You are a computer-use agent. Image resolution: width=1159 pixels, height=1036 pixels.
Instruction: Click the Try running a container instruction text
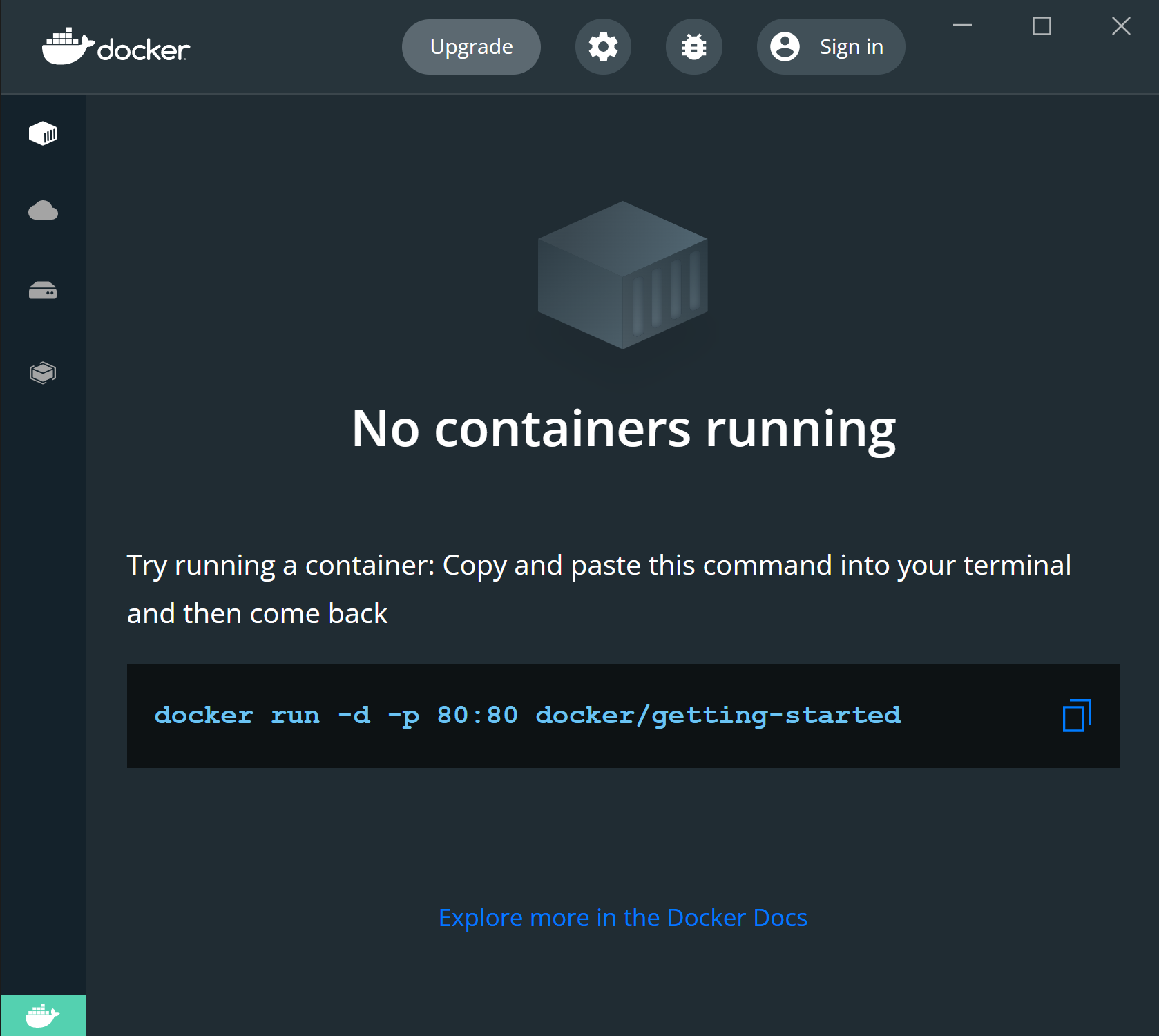pos(599,589)
